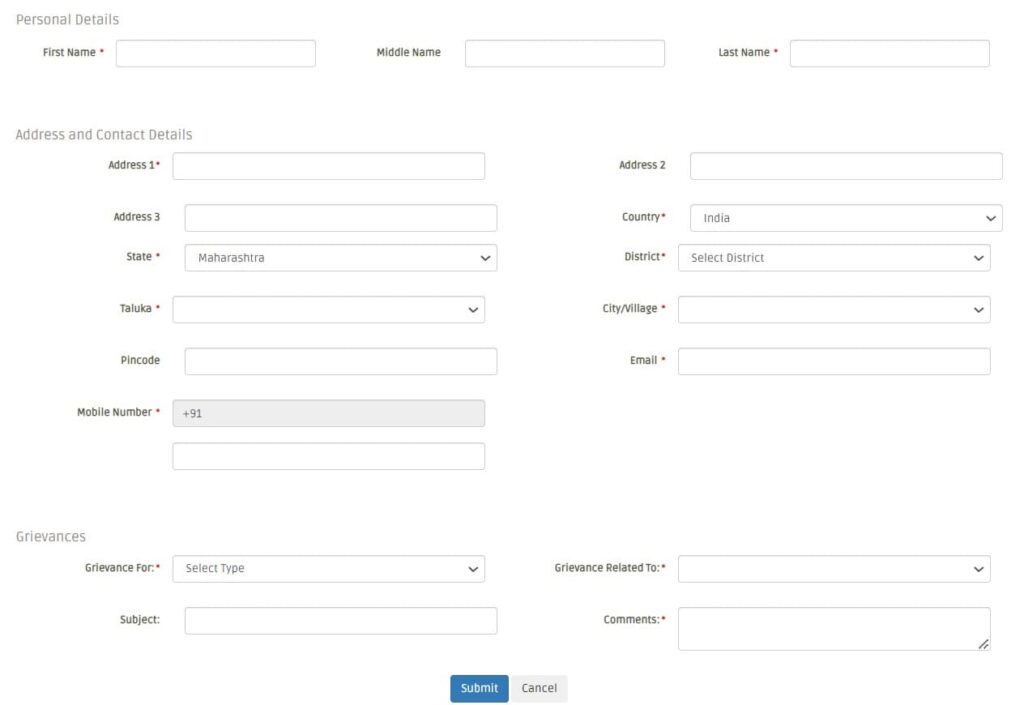Image resolution: width=1024 pixels, height=705 pixels.
Task: Open the Select District dropdown
Action: 833,258
